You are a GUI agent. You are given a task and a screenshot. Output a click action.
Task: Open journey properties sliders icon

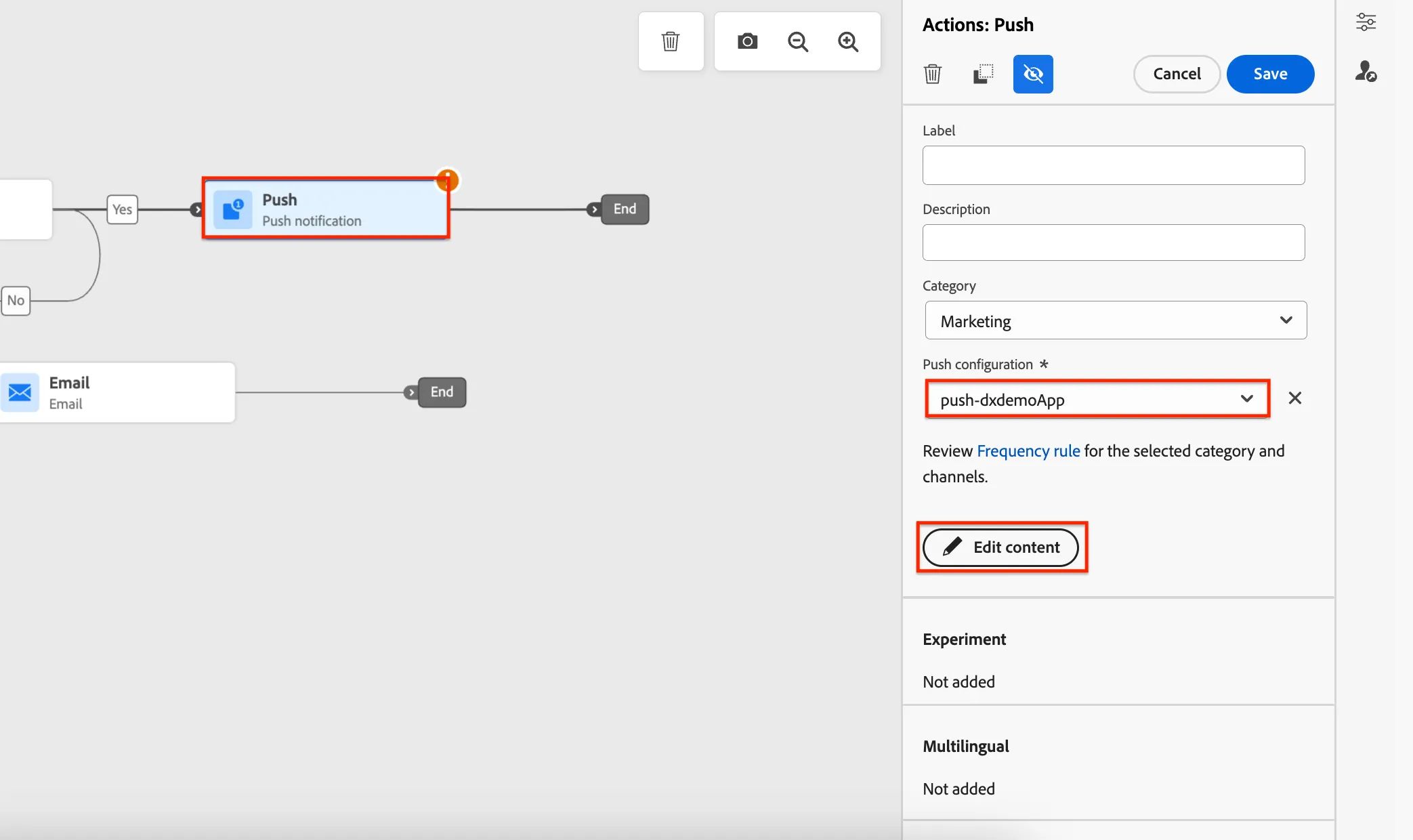click(1366, 22)
